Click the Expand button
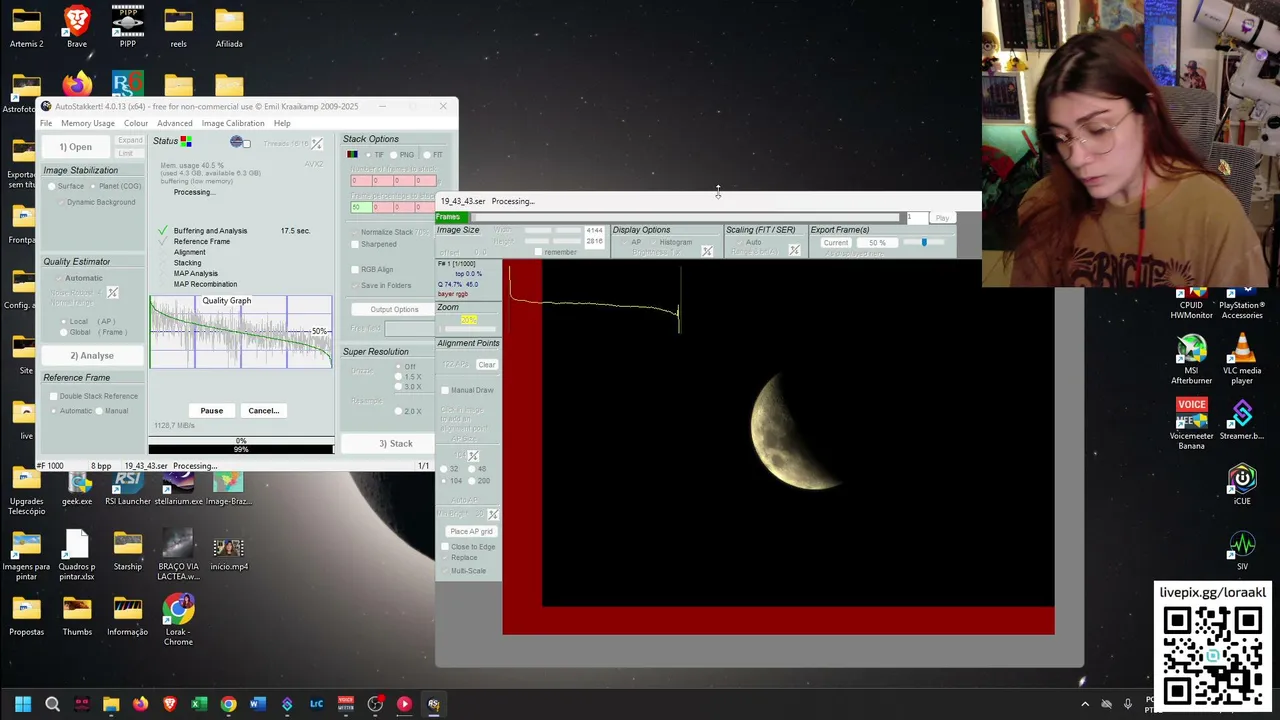This screenshot has width=1280, height=720. pyautogui.click(x=130, y=140)
